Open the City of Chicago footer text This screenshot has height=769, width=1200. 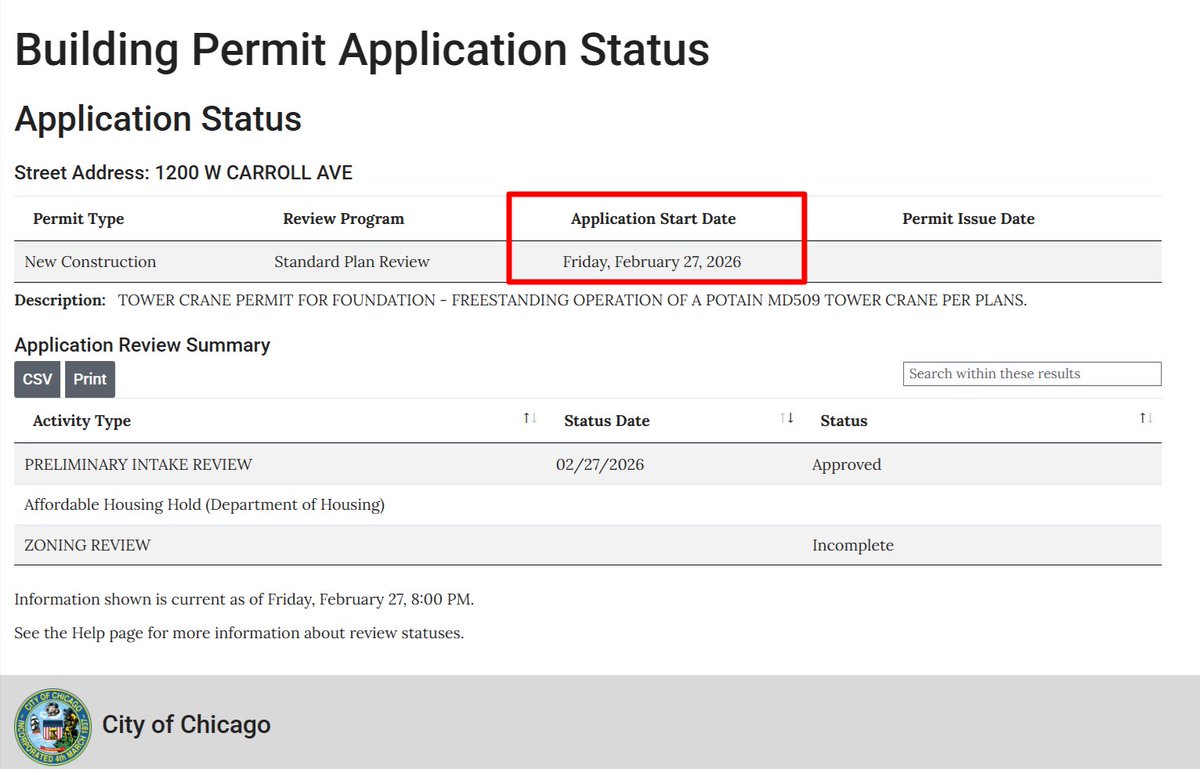[186, 725]
